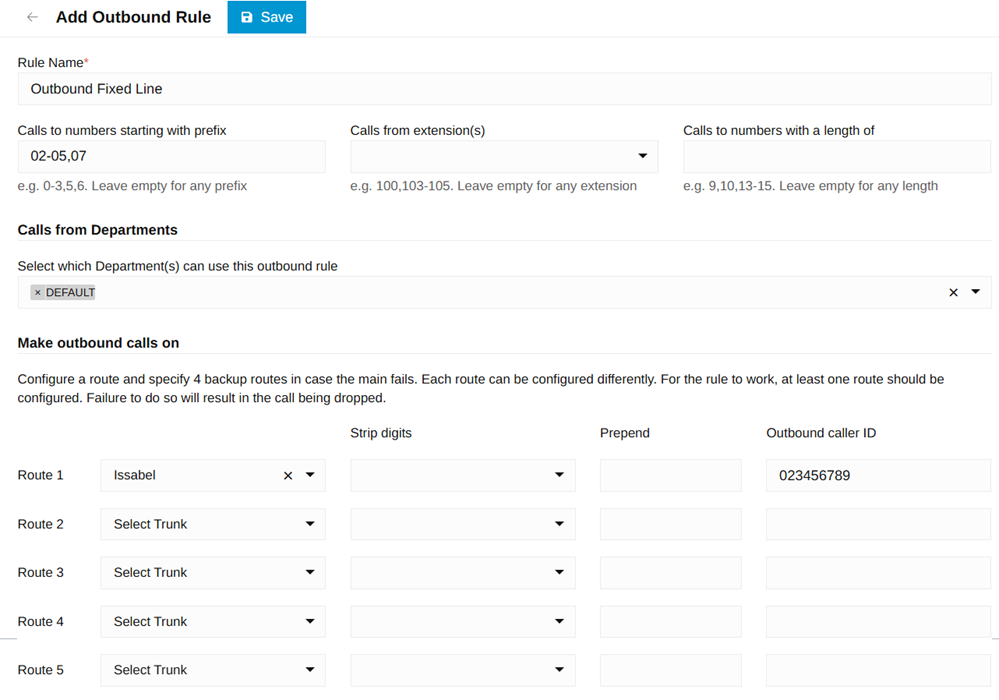Screen dimensions: 999x700
Task: Edit the Rule Name field
Action: (x=504, y=89)
